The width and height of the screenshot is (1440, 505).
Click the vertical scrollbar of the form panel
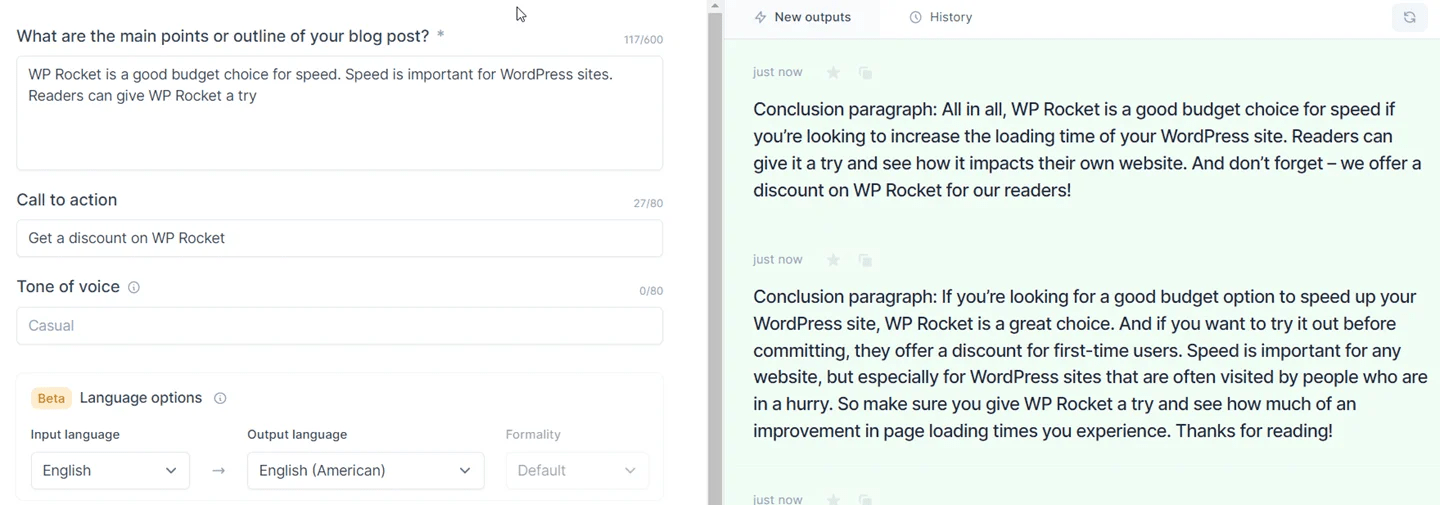(714, 260)
